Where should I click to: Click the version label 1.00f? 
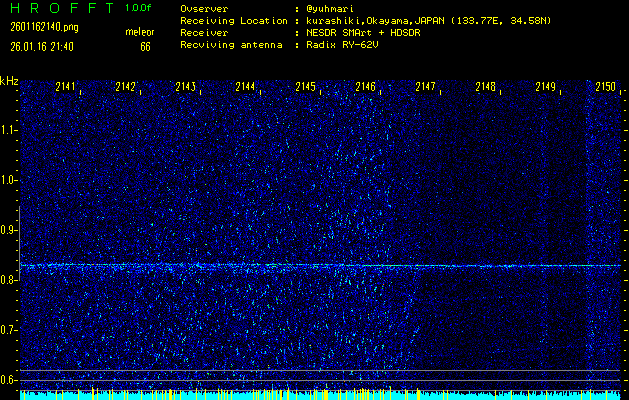(x=140, y=8)
